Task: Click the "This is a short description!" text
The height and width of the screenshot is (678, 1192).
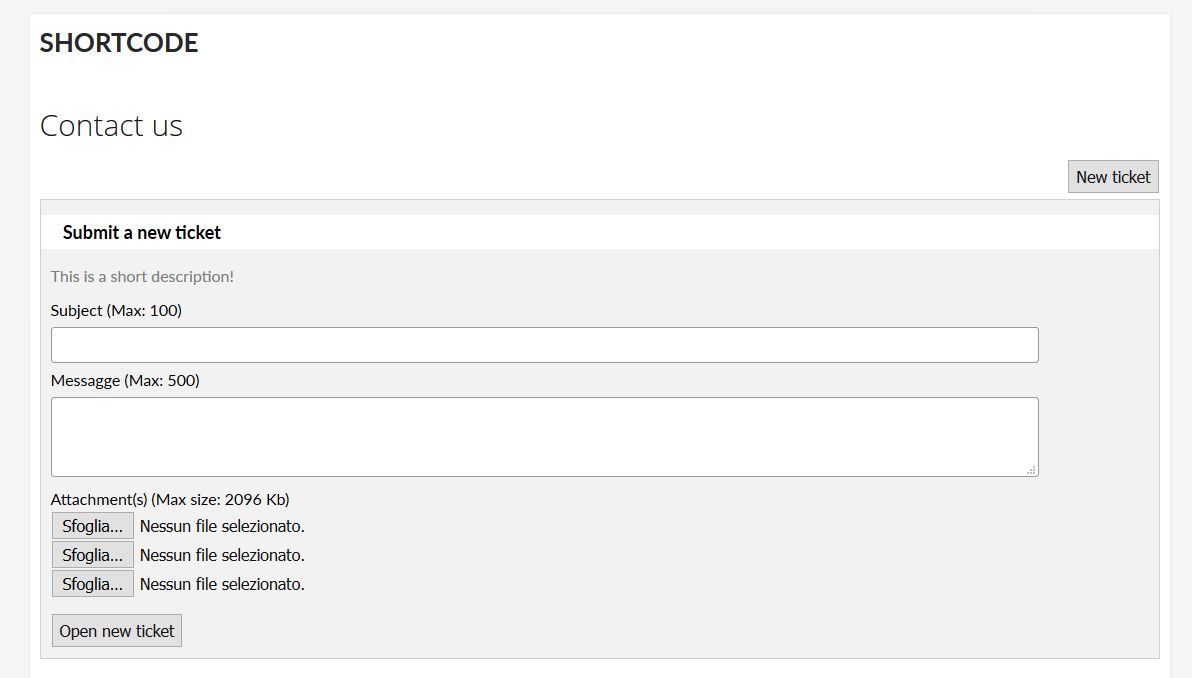Action: 142,277
